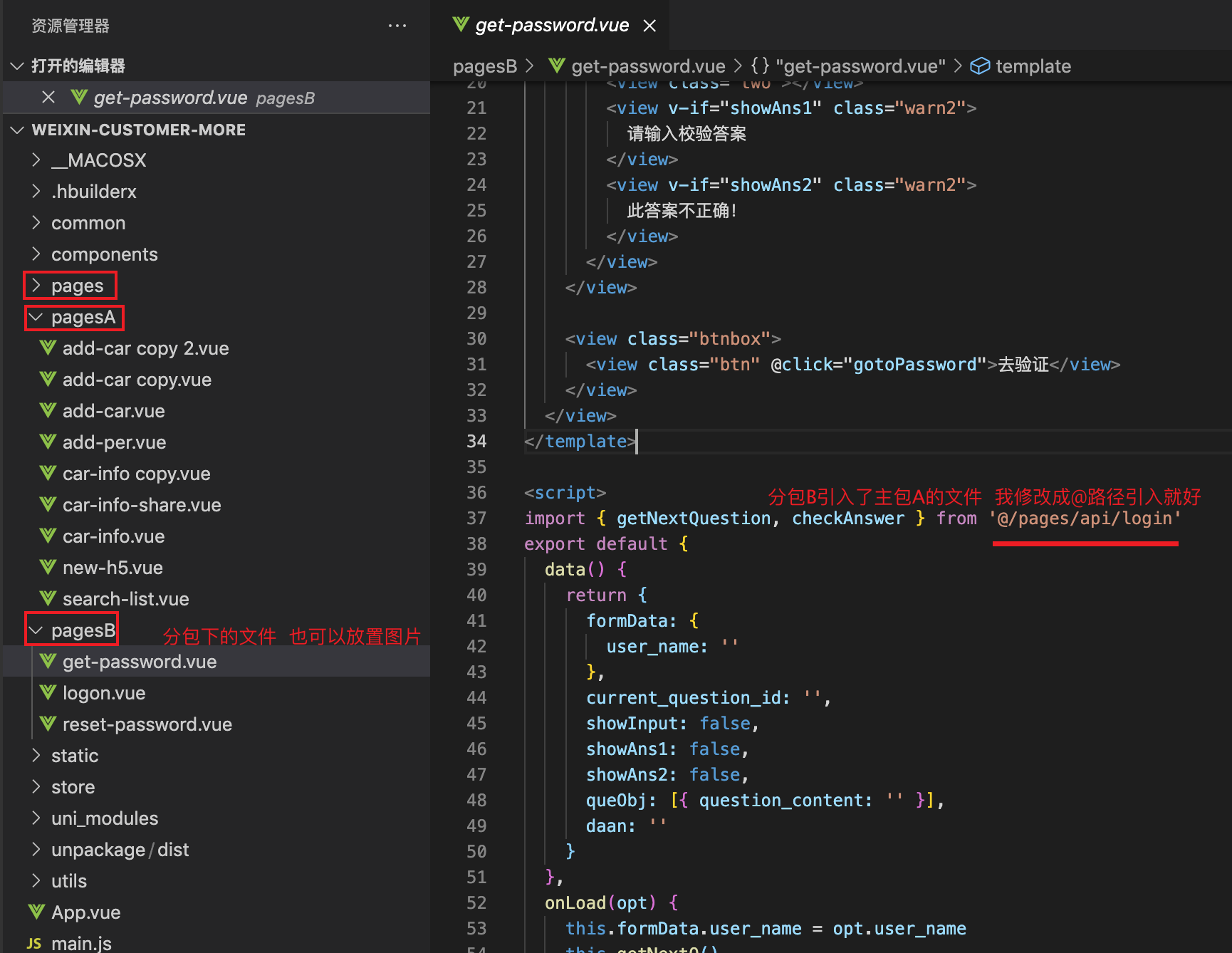Click the 此答案不正确! text line

682,211
